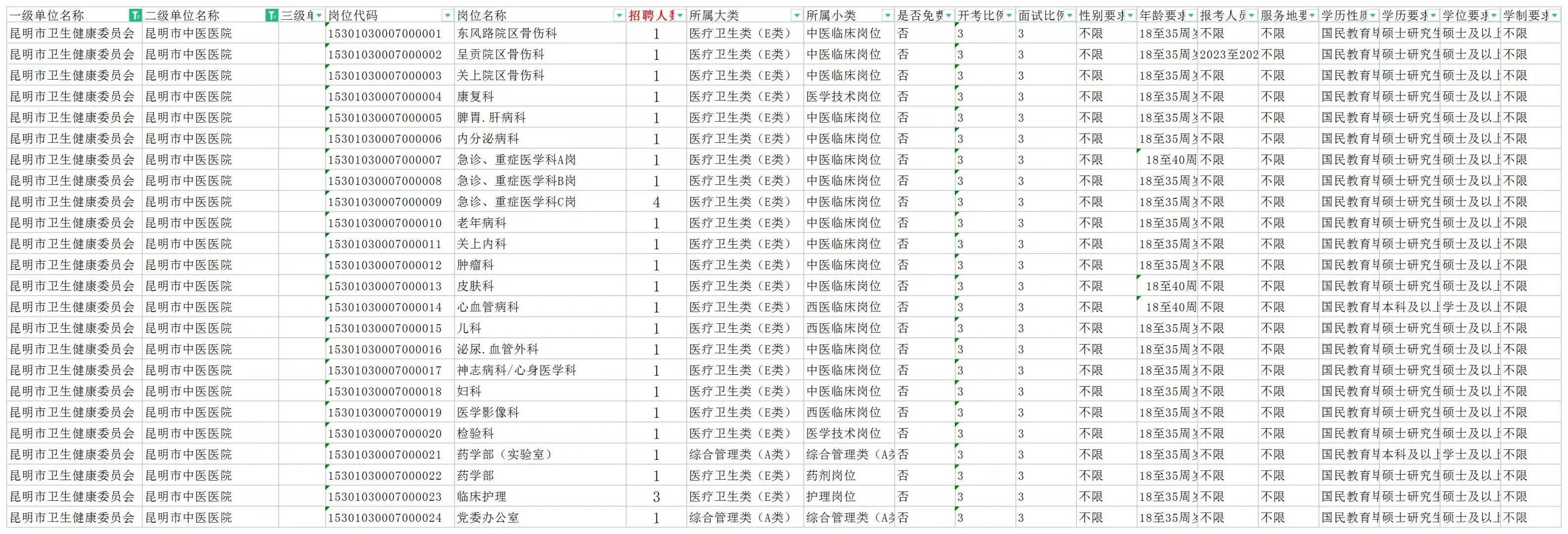
Task: Open active filter on 二级单位名称 column
Action: click(272, 15)
